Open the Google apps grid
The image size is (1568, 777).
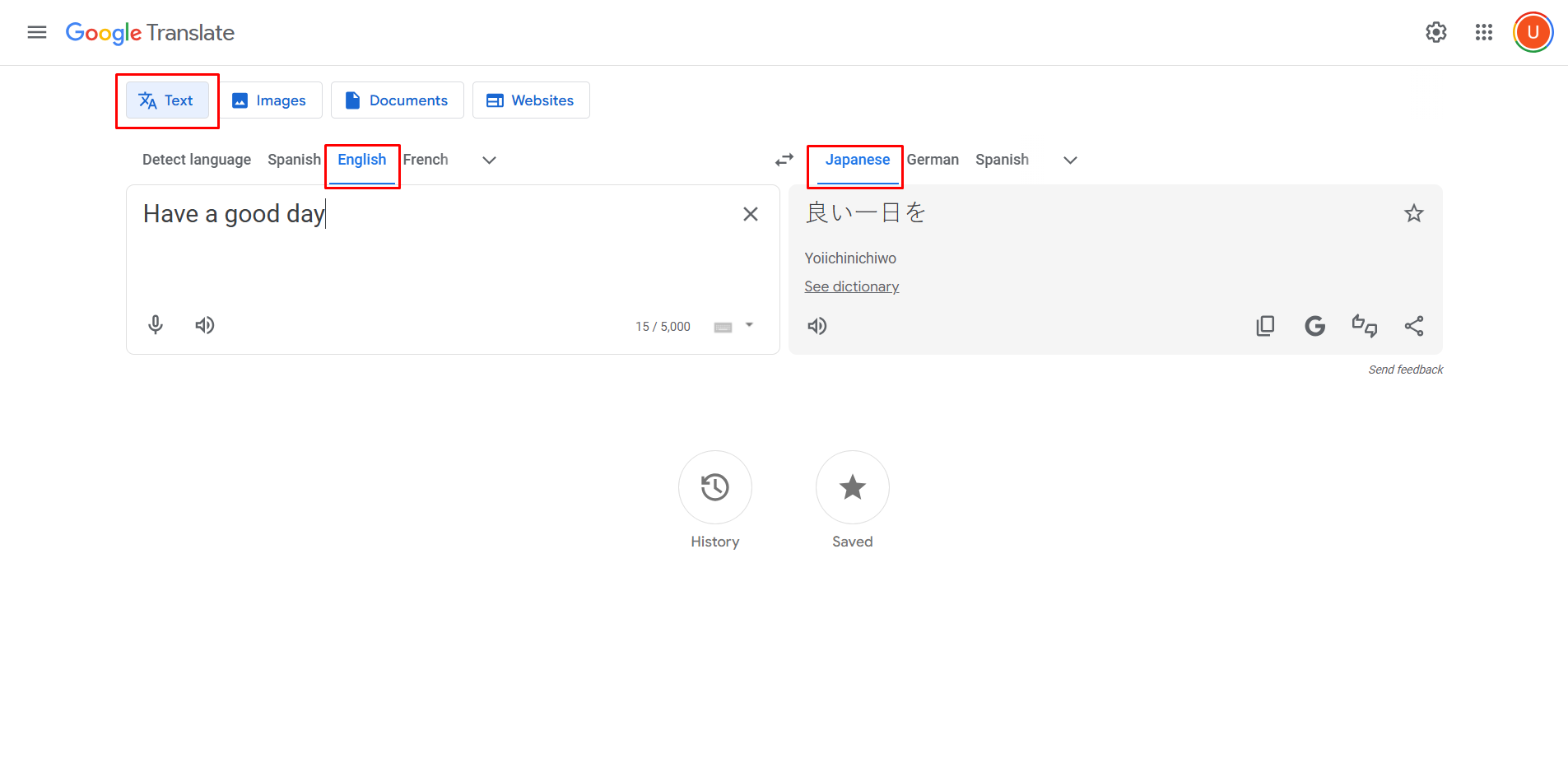pyautogui.click(x=1484, y=32)
